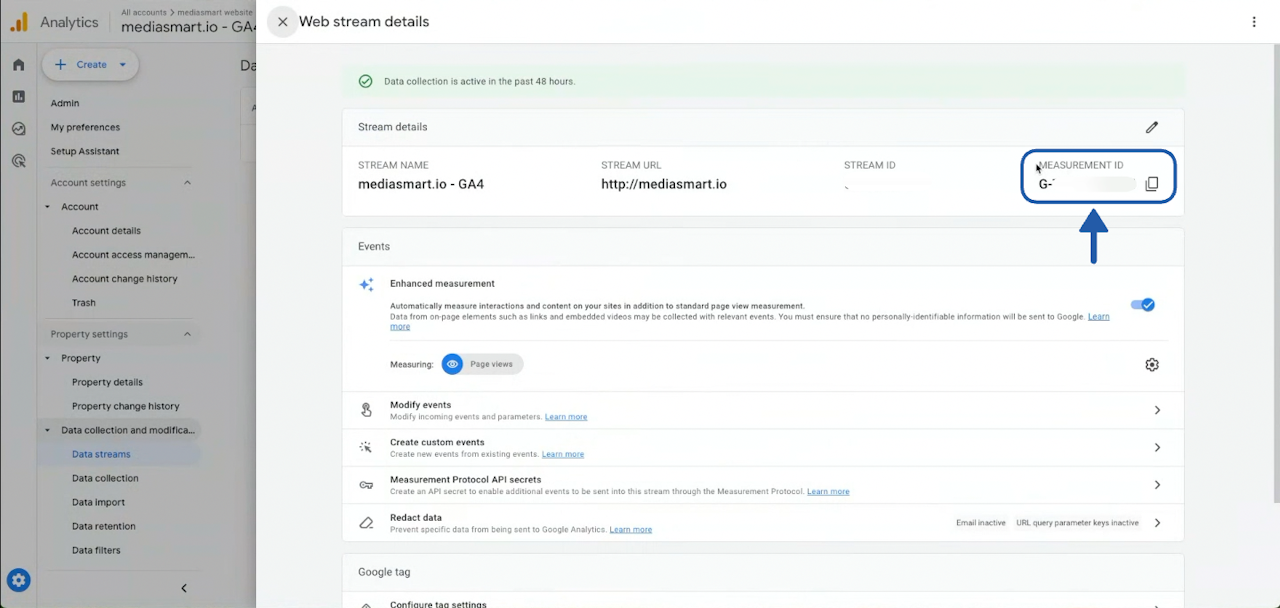The width and height of the screenshot is (1280, 608).
Task: Open the three-dot more options menu
Action: (1254, 22)
